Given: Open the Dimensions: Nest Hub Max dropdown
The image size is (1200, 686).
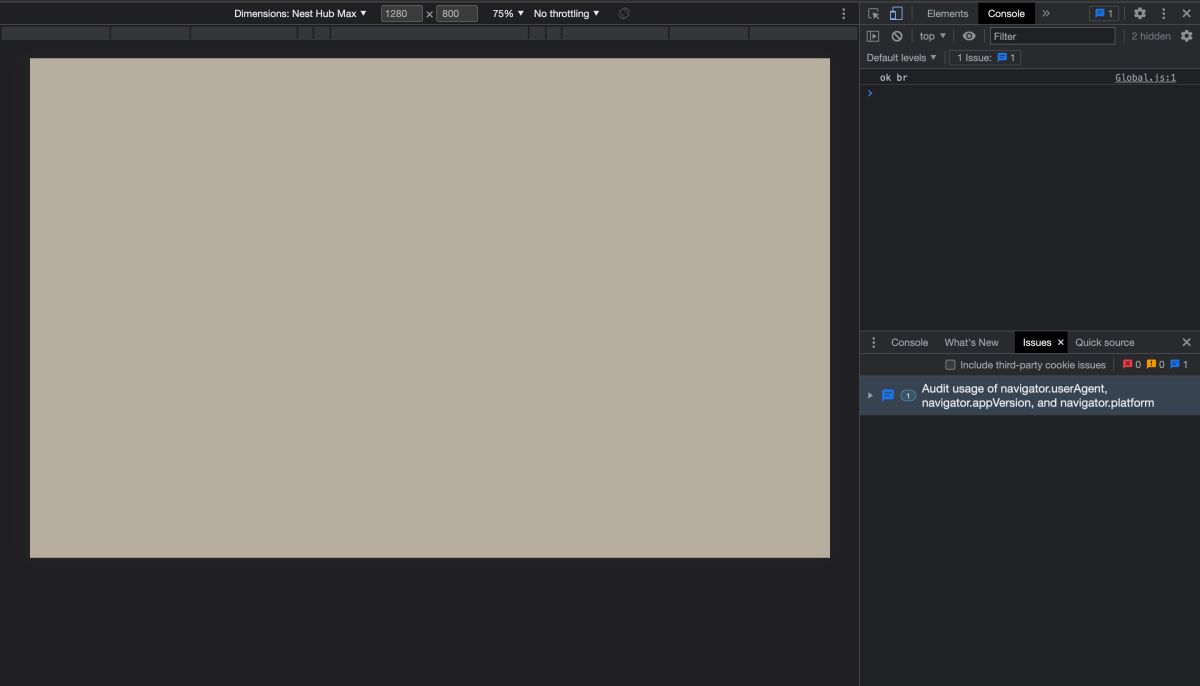Looking at the screenshot, I should point(300,14).
